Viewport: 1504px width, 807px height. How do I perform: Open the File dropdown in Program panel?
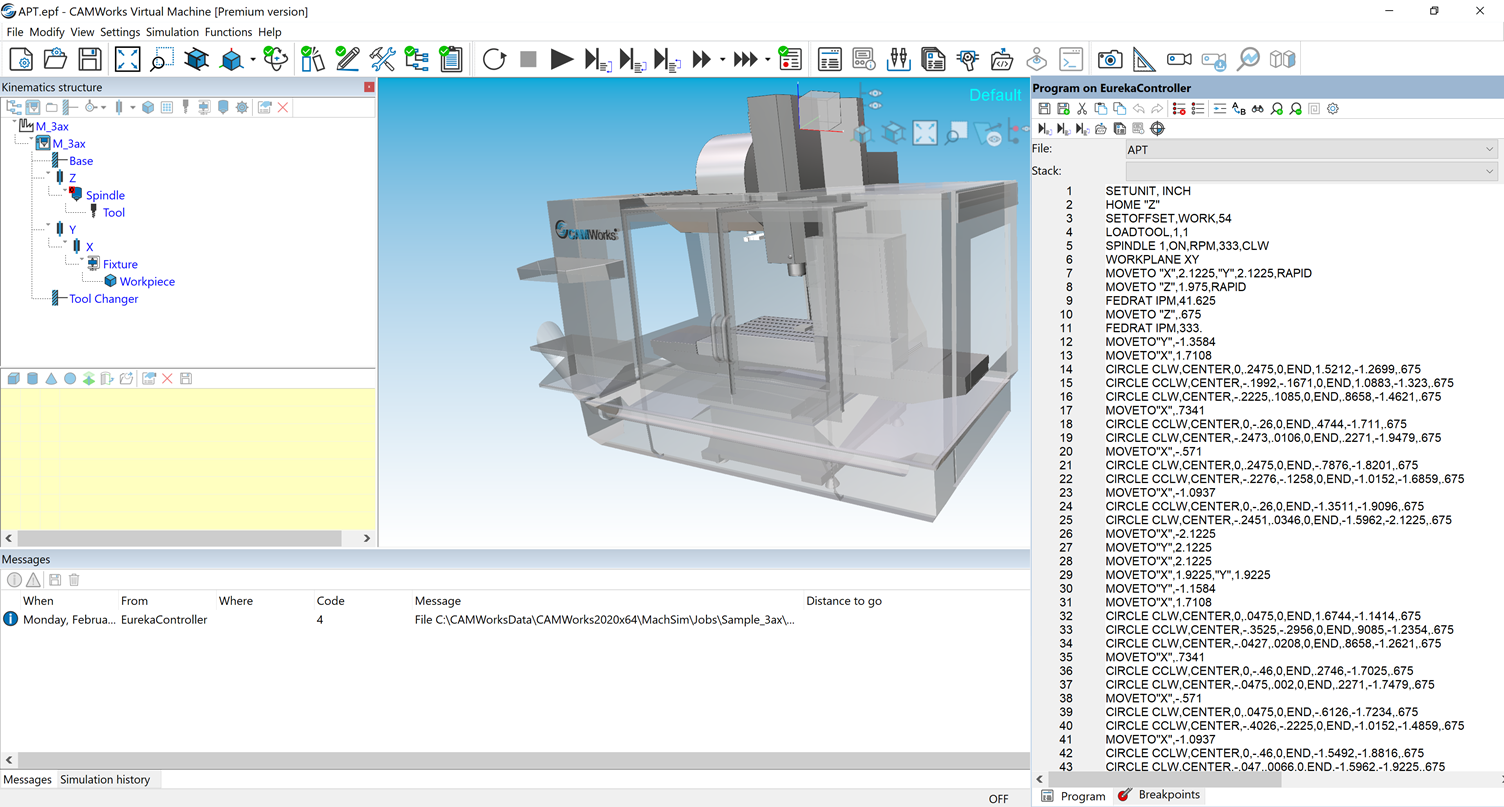[x=1489, y=148]
